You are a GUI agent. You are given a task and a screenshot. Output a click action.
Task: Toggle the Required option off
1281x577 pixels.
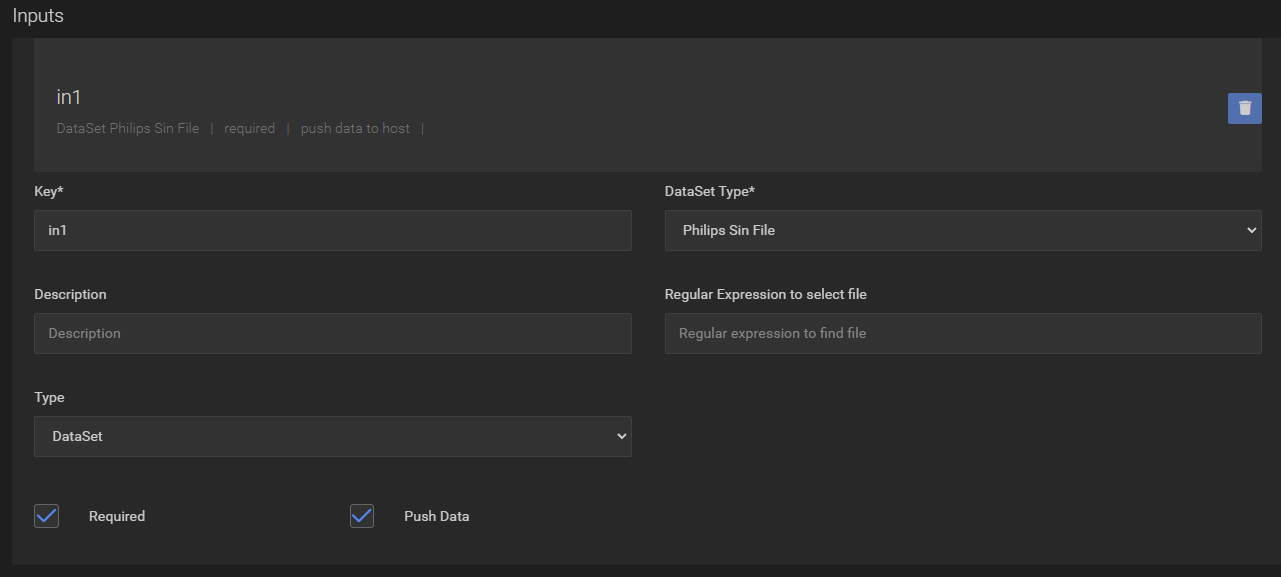tap(46, 515)
